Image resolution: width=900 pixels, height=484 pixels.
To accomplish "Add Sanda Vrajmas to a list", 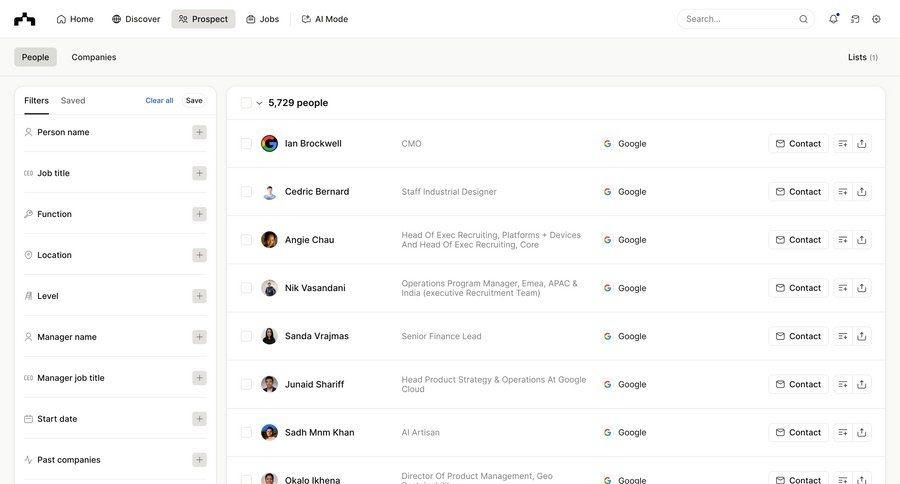I will point(843,336).
